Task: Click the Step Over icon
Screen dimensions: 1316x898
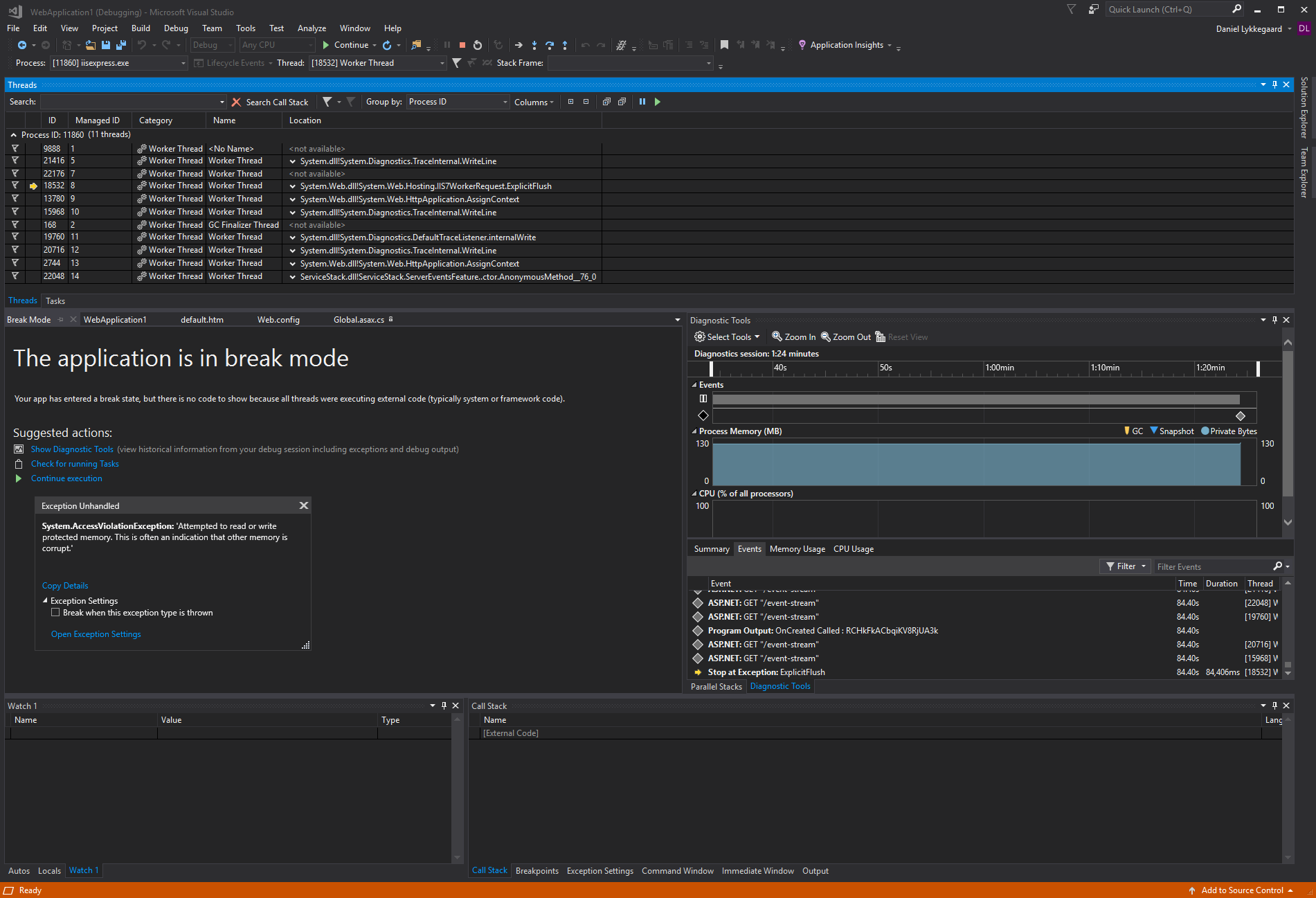Action: pyautogui.click(x=550, y=45)
